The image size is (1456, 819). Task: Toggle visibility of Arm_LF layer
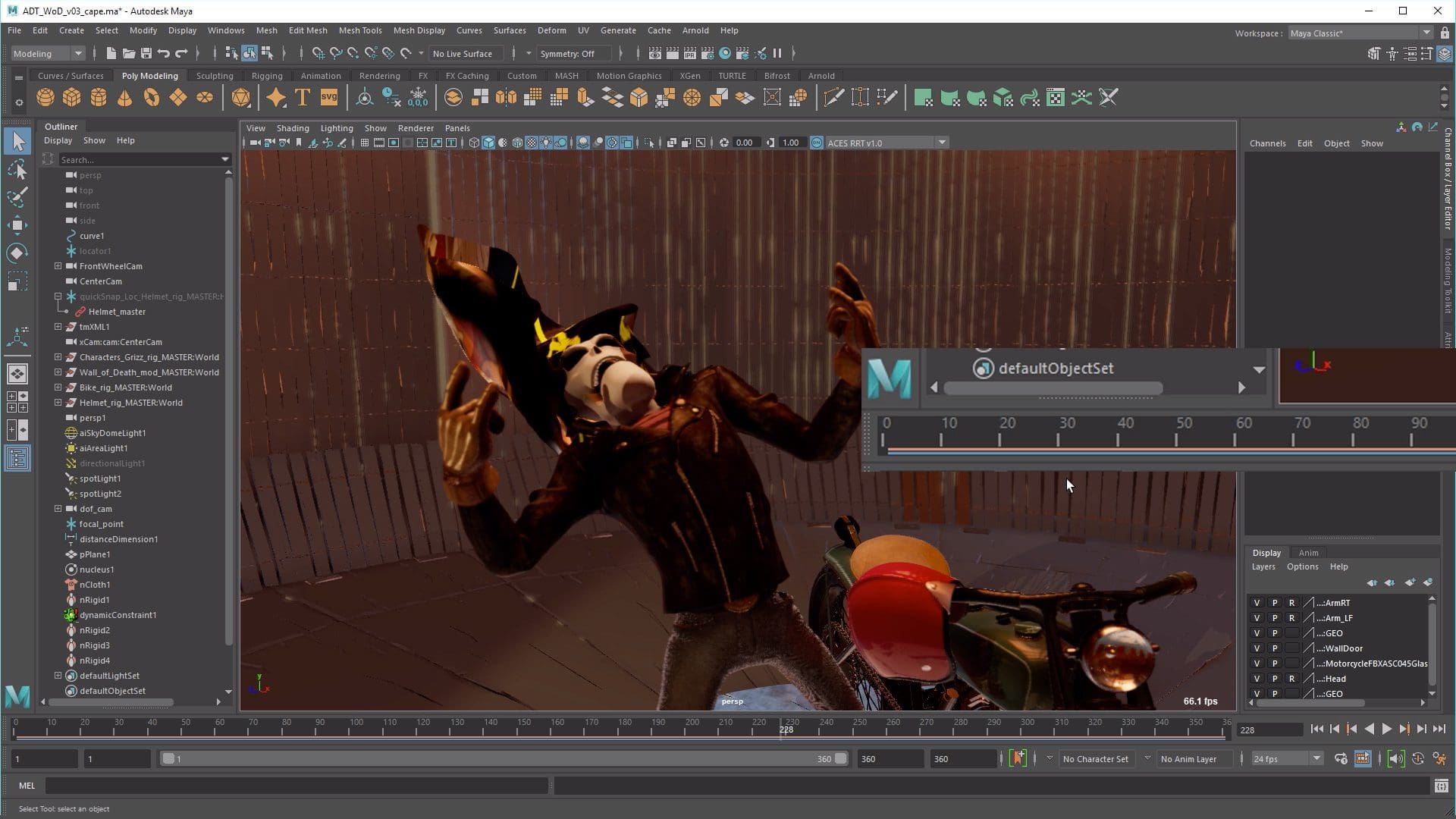[1257, 618]
